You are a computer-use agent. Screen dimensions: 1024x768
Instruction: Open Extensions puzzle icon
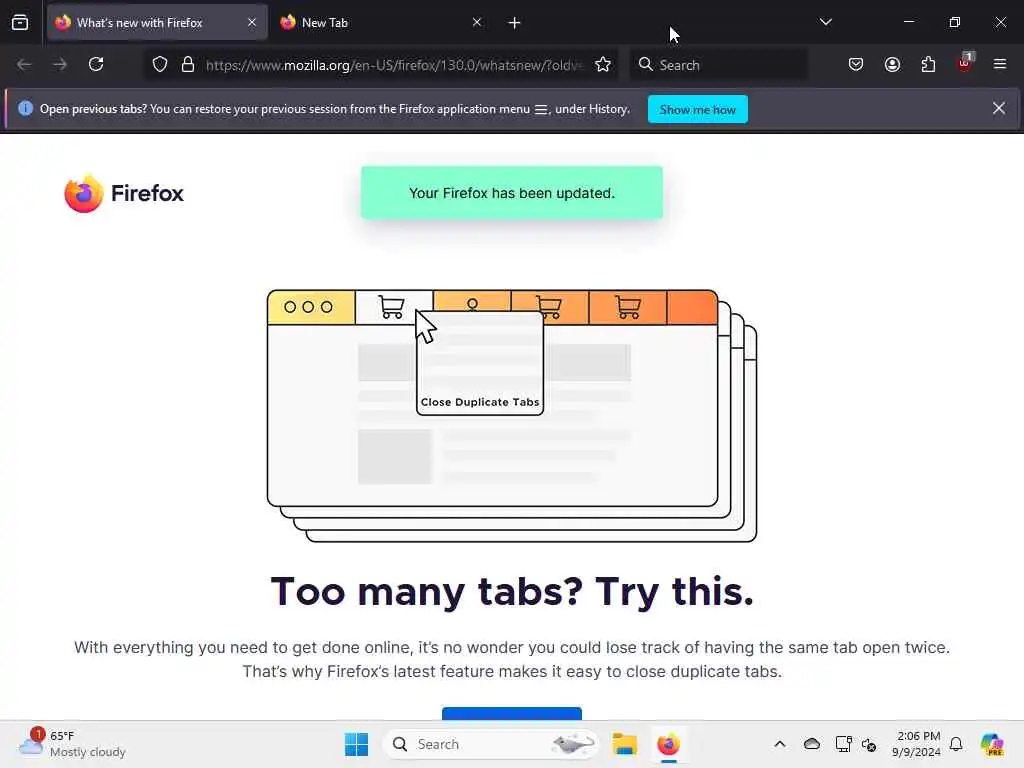coord(928,65)
